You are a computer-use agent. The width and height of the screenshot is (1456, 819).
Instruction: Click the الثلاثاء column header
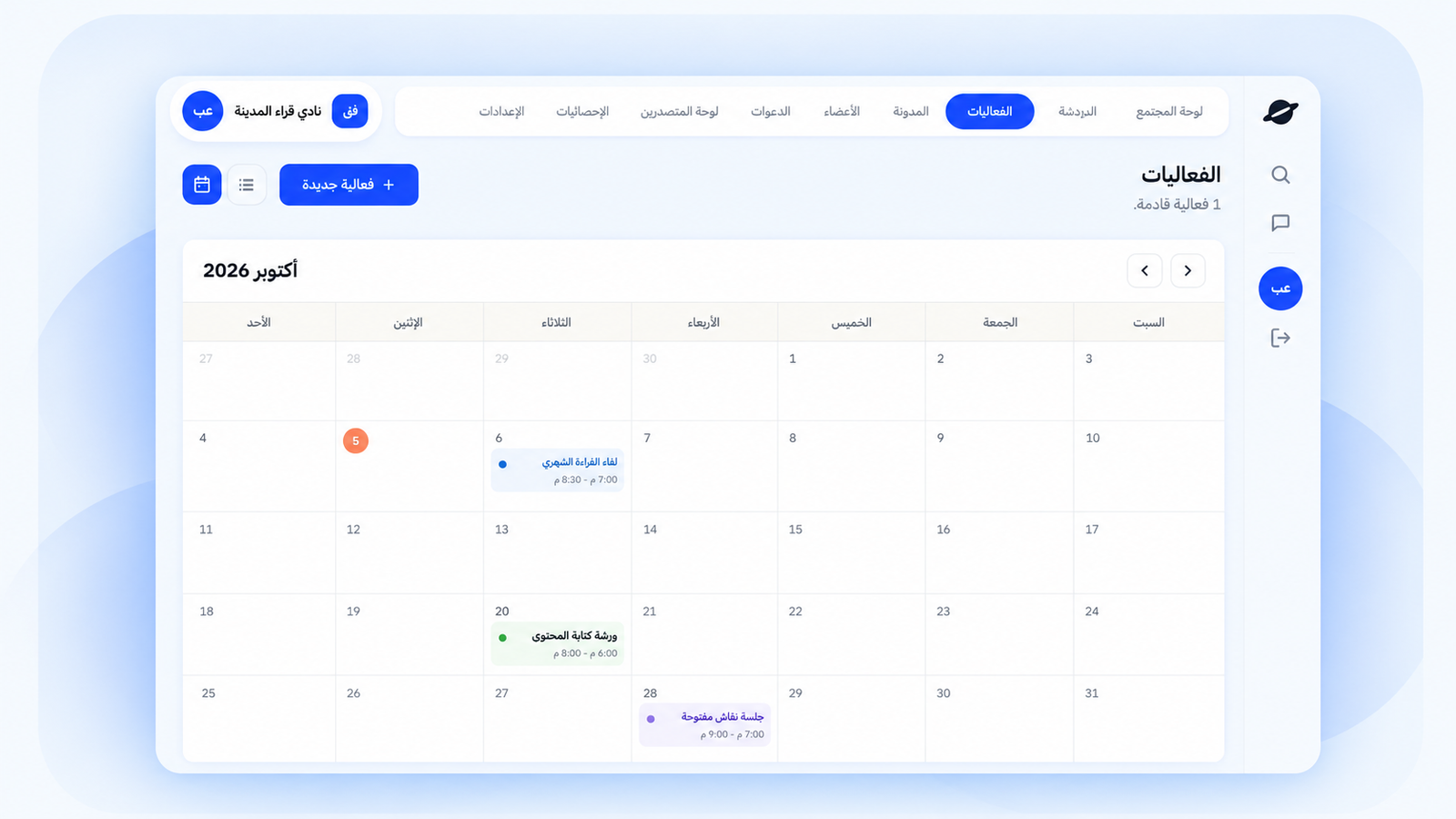557,322
